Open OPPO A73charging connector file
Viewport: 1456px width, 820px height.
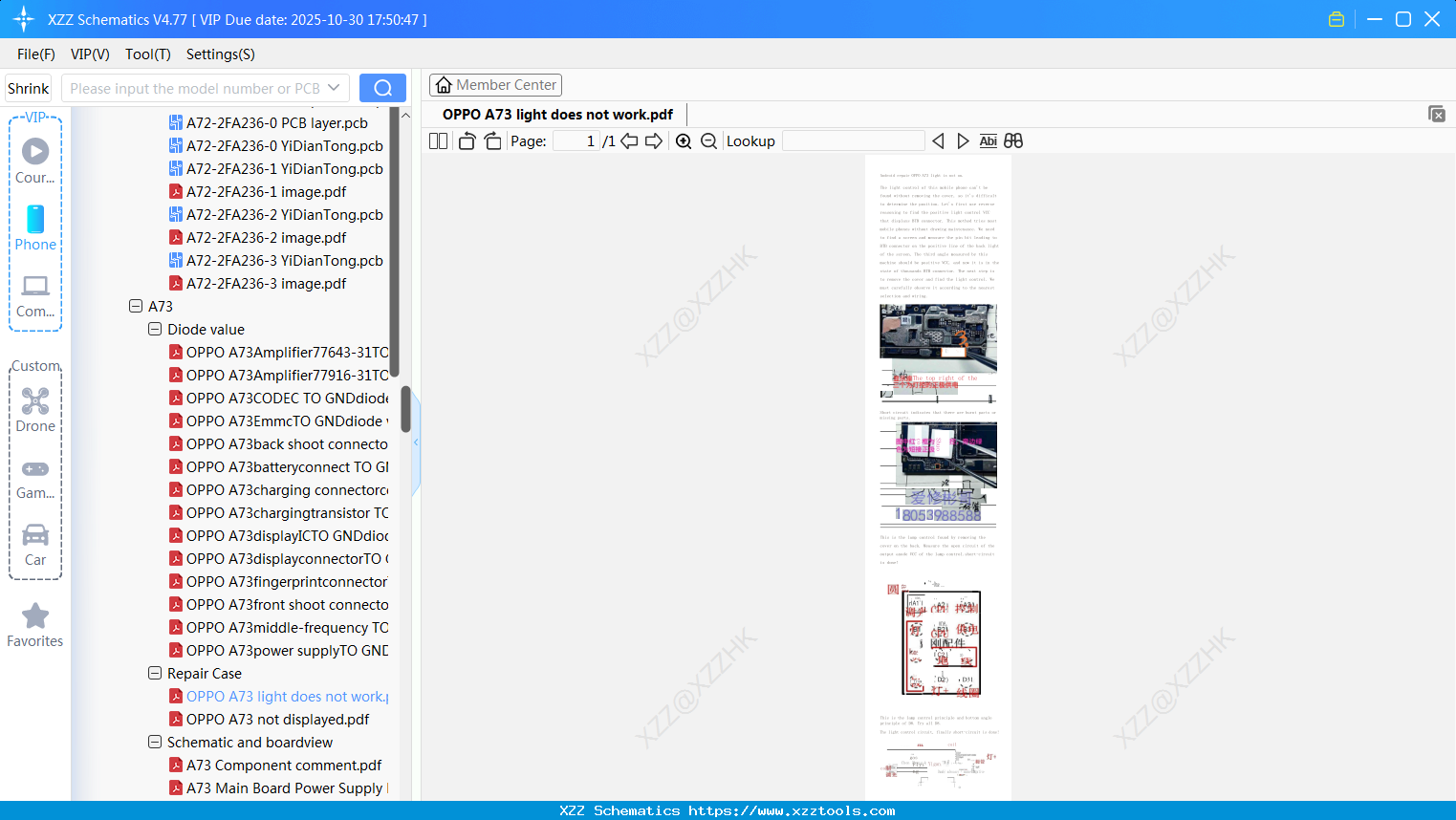(x=279, y=489)
